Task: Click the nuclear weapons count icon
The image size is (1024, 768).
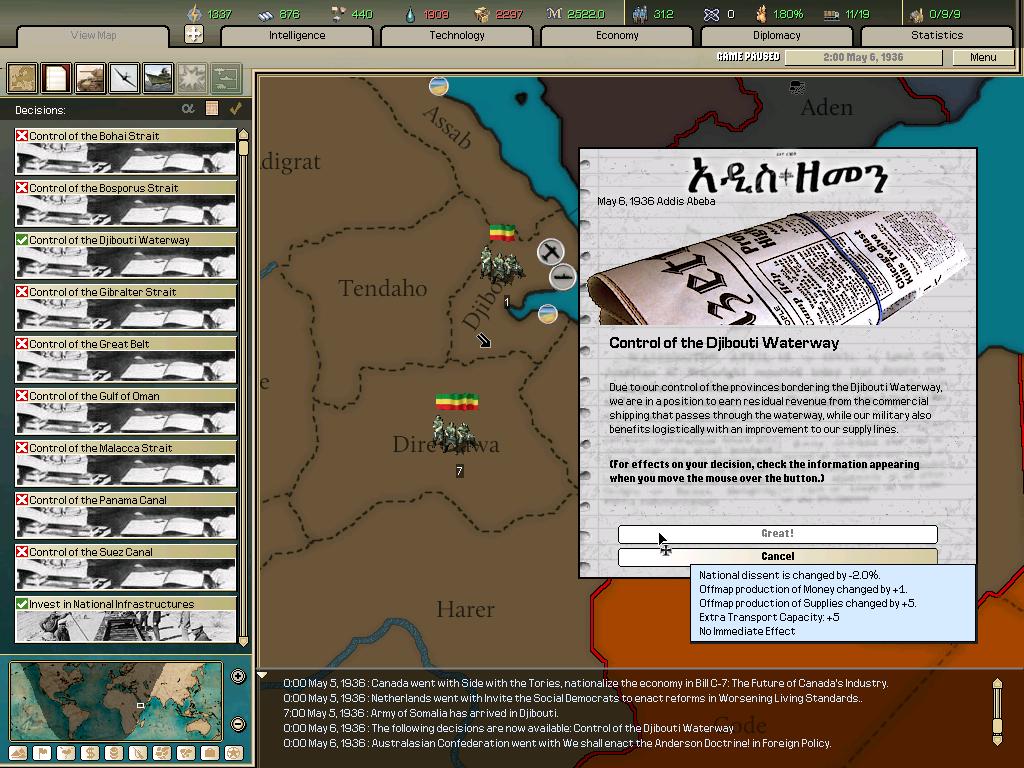Action: pyautogui.click(x=711, y=14)
